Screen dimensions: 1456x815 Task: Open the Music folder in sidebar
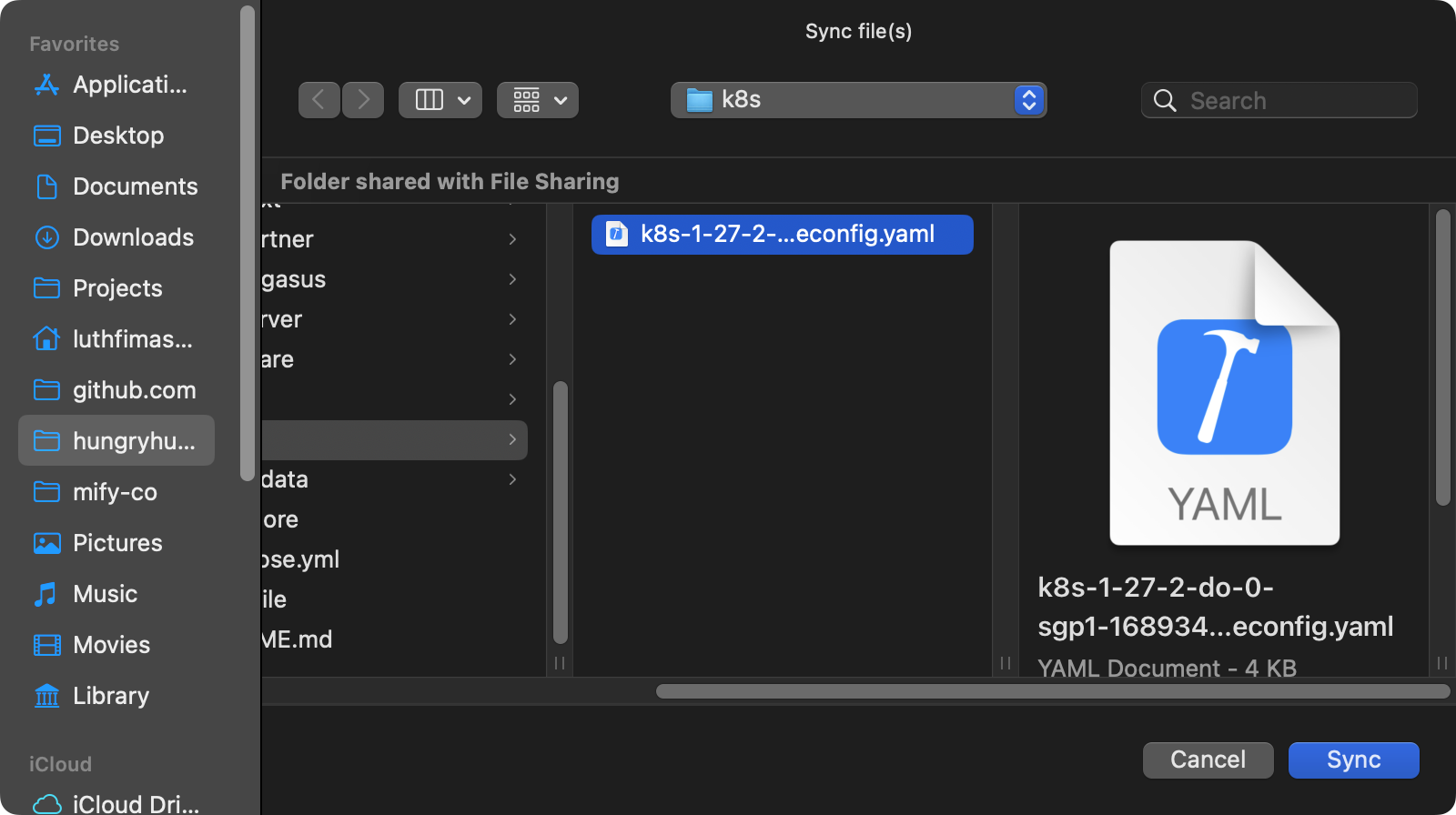tap(105, 594)
